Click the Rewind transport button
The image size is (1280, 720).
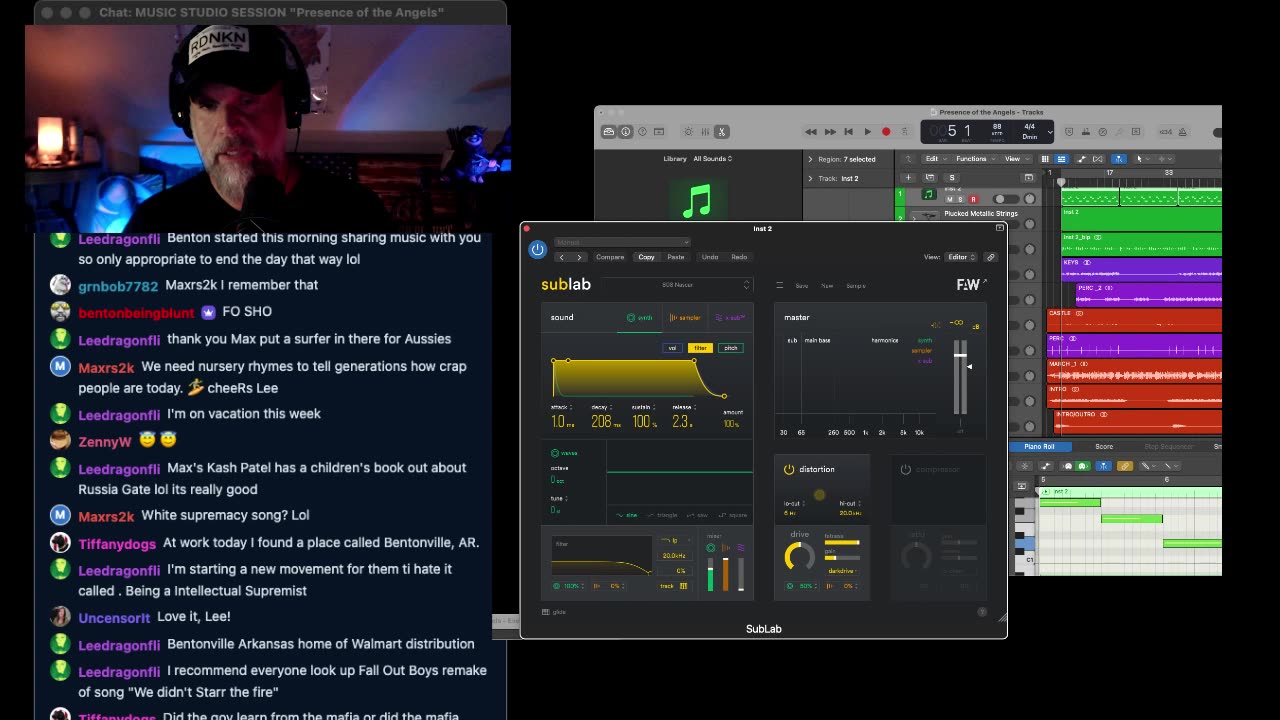(x=811, y=131)
